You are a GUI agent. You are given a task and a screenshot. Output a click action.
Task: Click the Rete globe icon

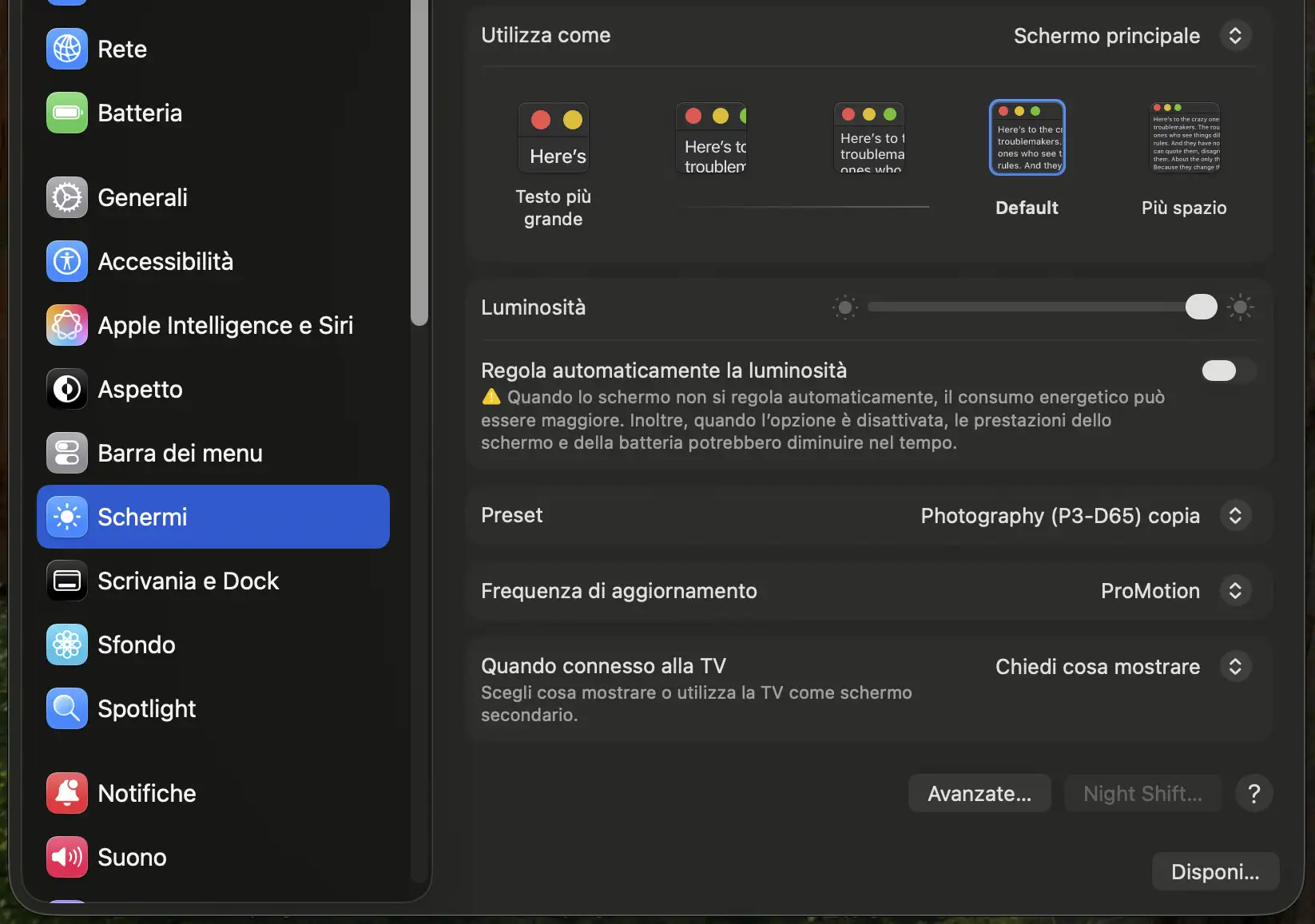(67, 49)
